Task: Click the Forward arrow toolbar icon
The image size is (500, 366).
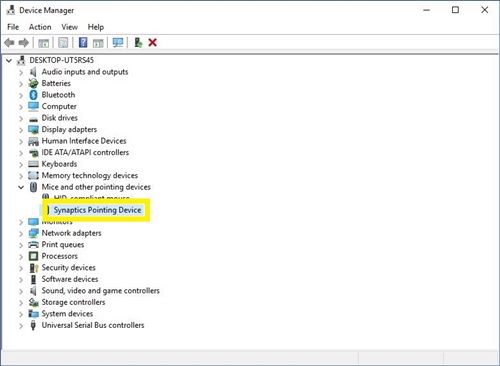Action: click(24, 43)
